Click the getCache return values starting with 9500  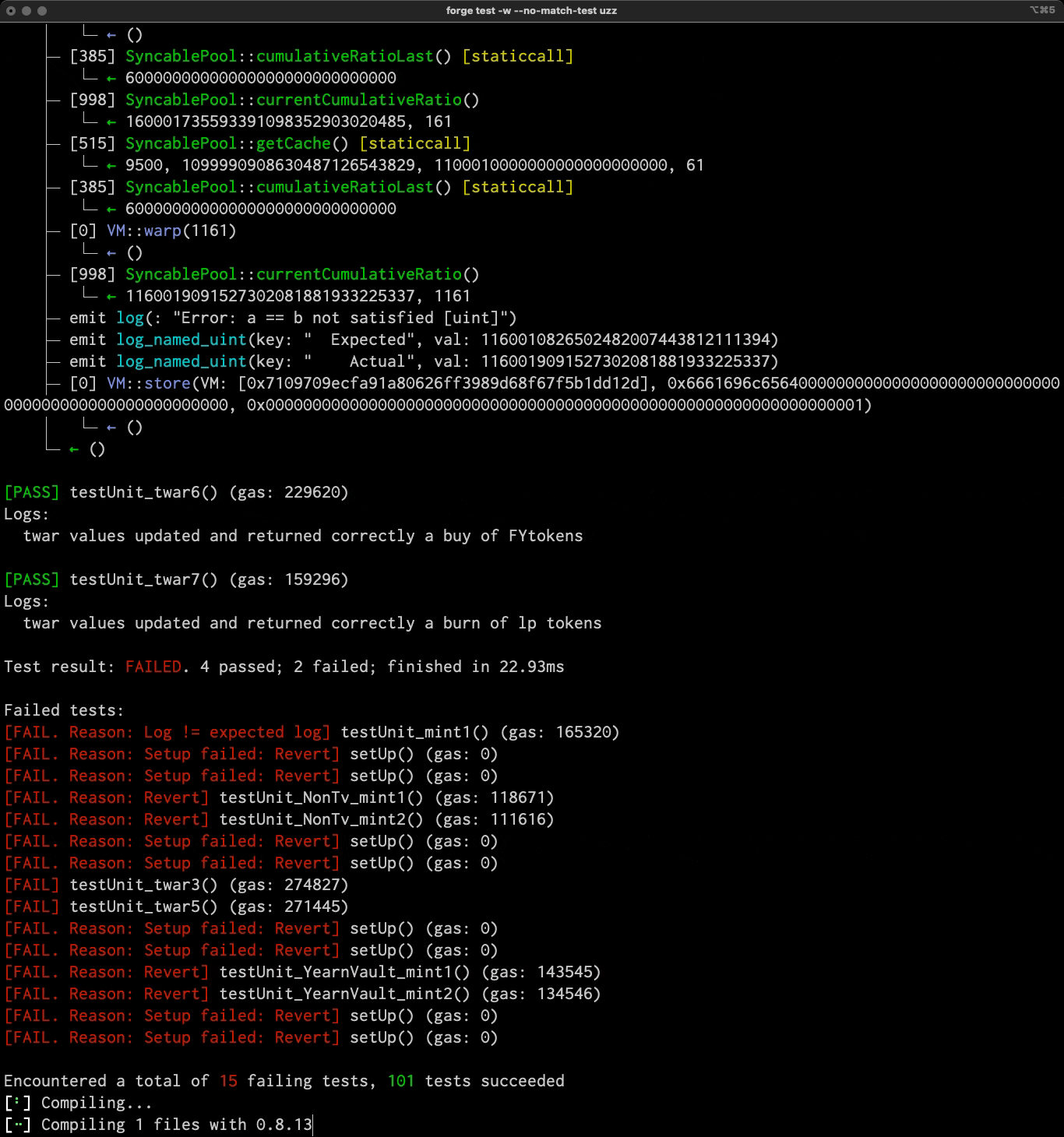point(414,165)
